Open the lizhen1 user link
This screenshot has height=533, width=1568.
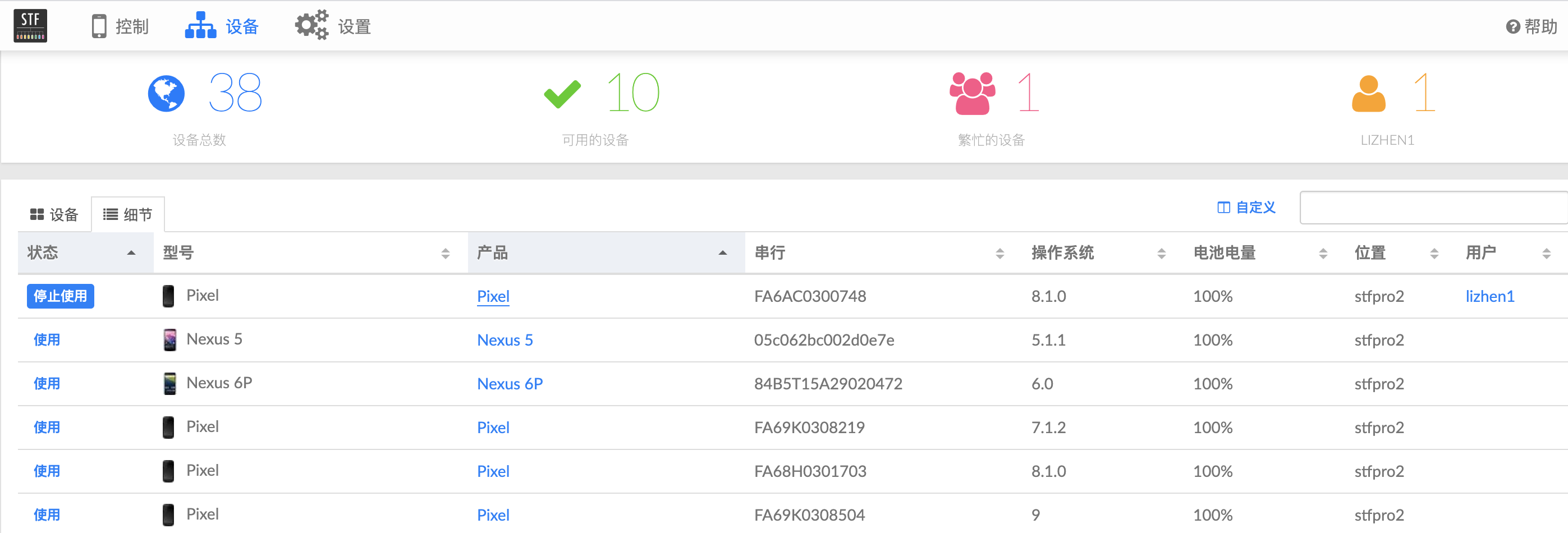pyautogui.click(x=1489, y=296)
